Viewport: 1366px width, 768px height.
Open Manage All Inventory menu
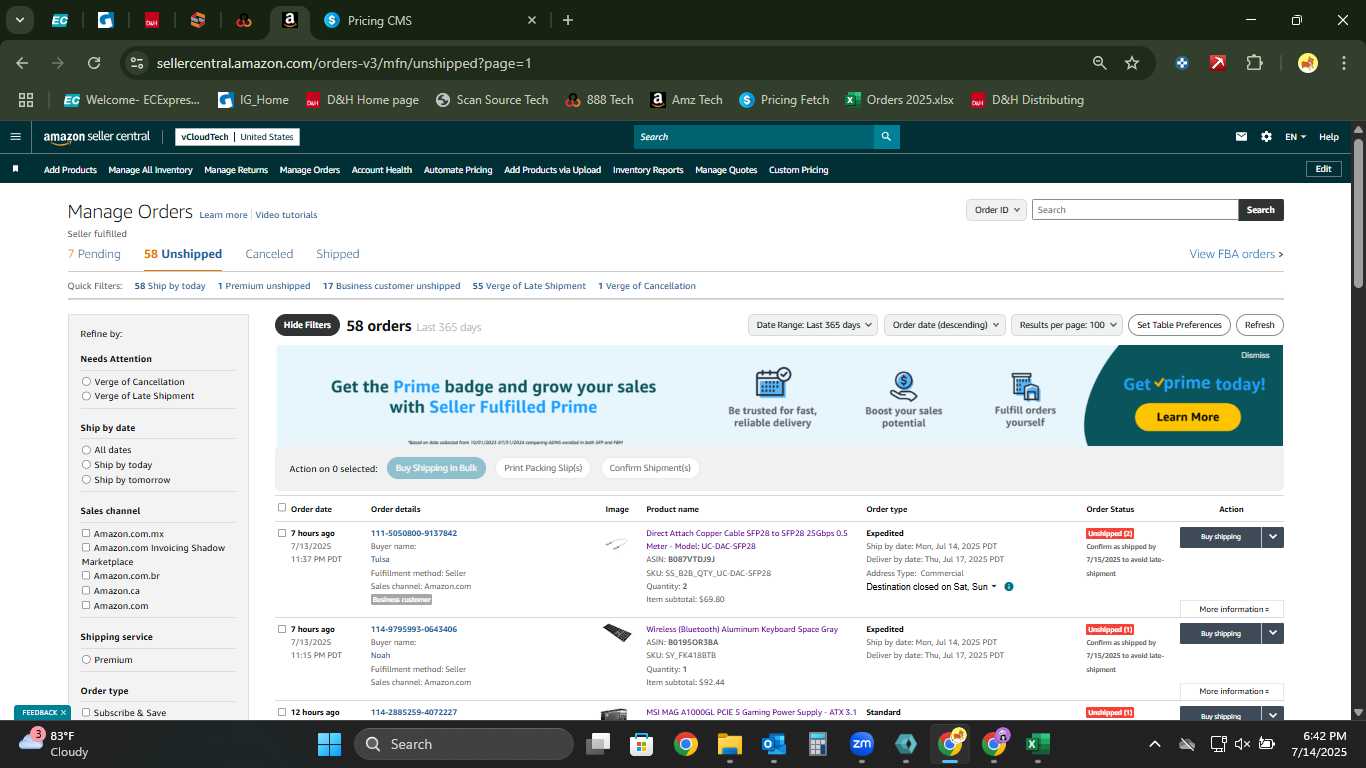click(x=150, y=170)
